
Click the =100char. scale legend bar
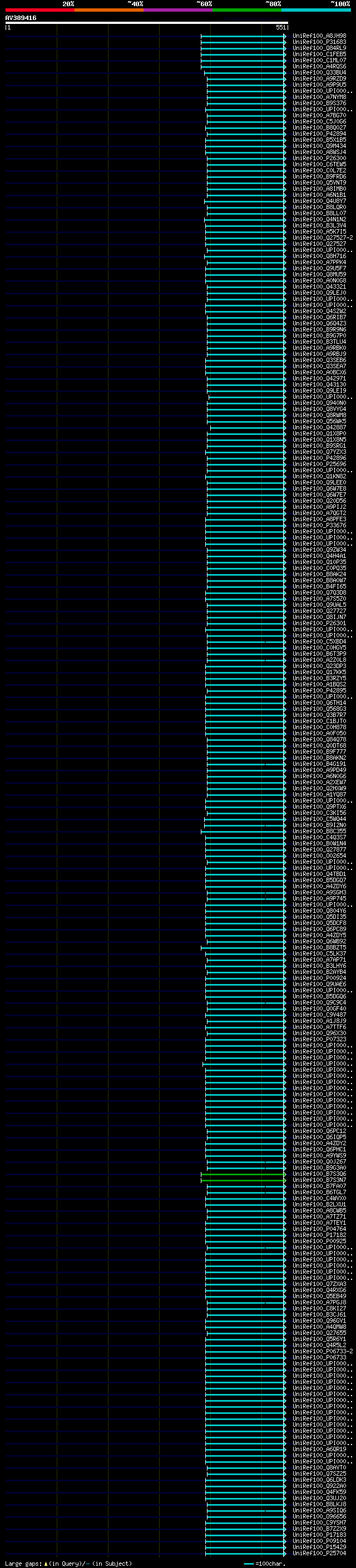[248, 1564]
